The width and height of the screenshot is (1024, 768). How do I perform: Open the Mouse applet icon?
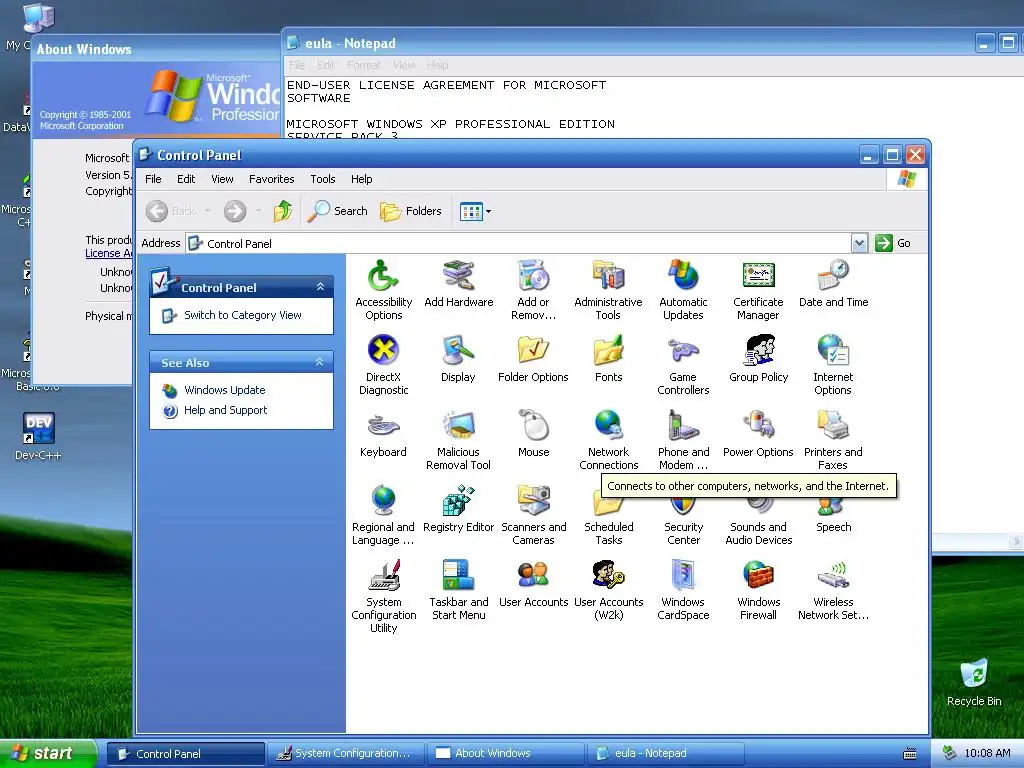534,425
